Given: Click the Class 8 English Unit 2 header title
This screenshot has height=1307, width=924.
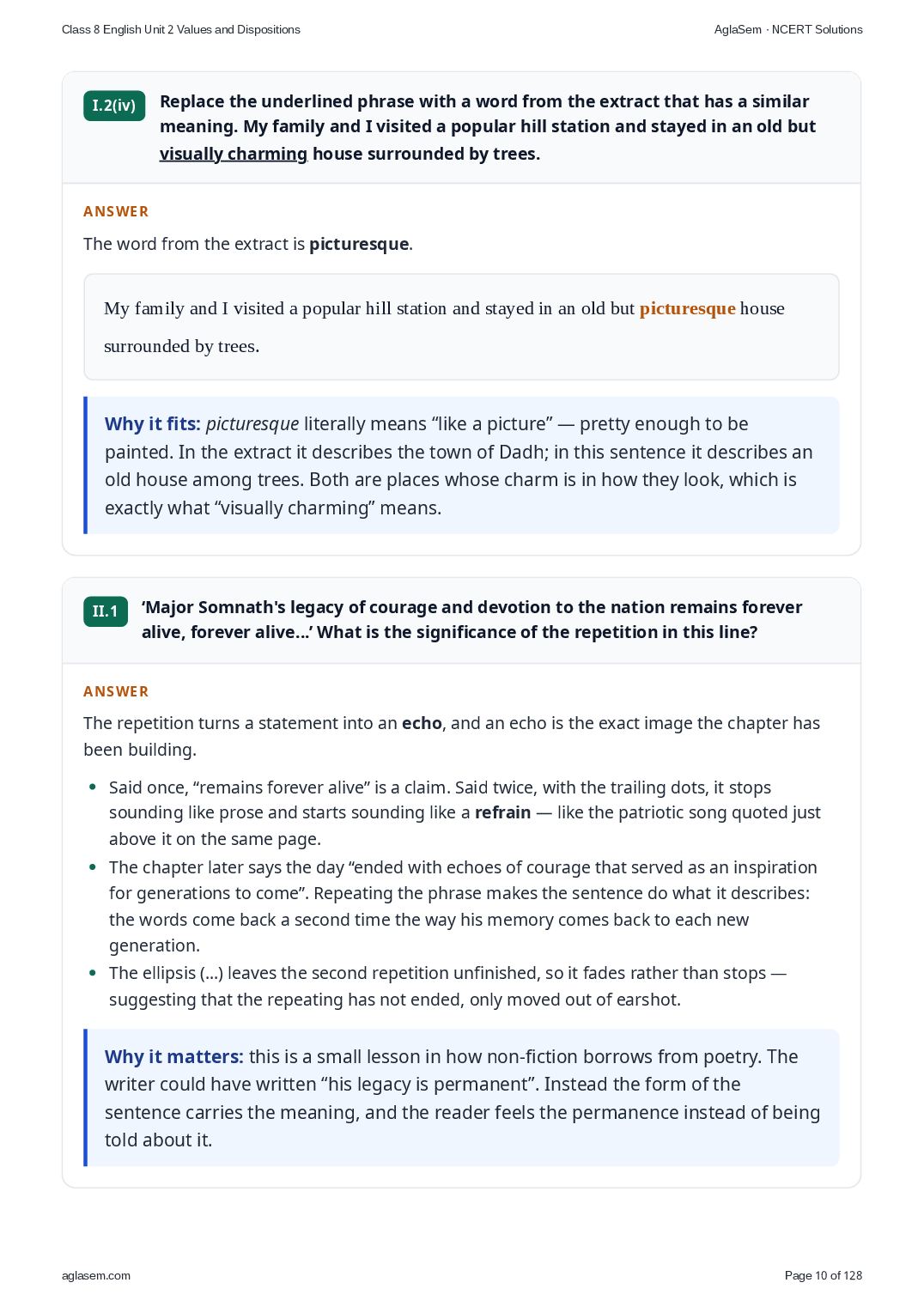Looking at the screenshot, I should pyautogui.click(x=181, y=29).
